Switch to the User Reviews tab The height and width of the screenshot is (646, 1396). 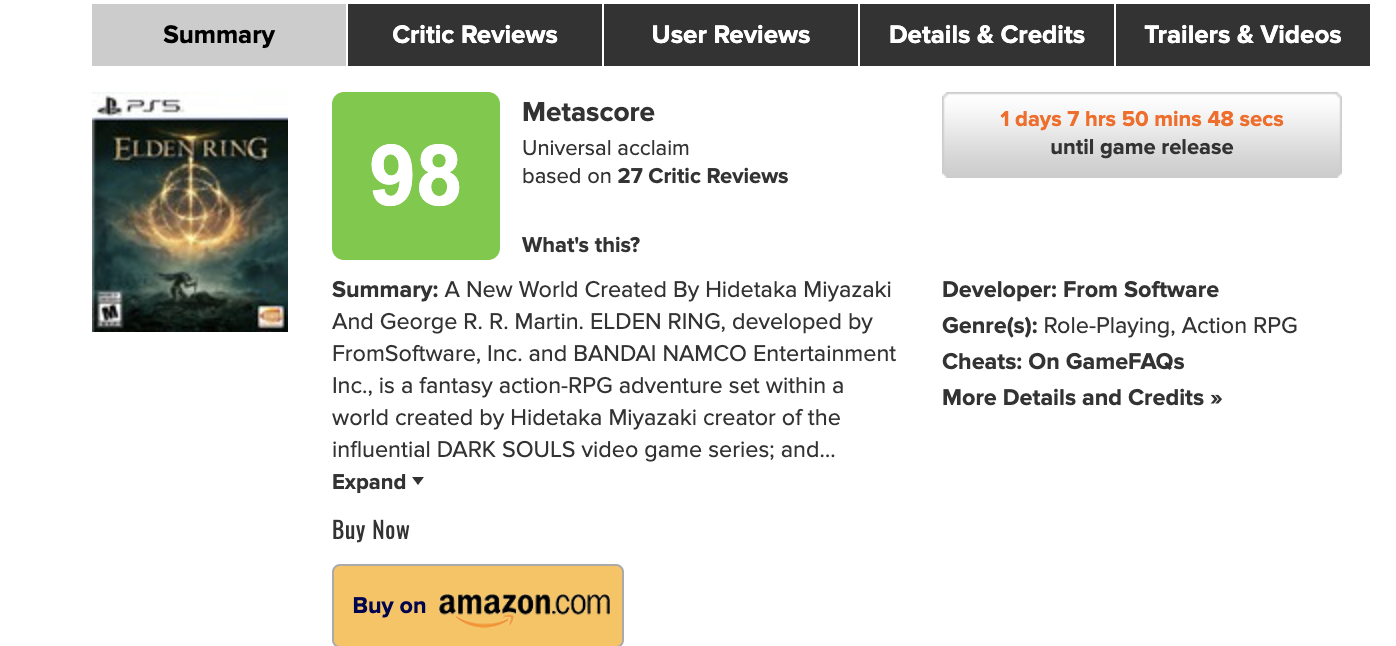point(731,35)
